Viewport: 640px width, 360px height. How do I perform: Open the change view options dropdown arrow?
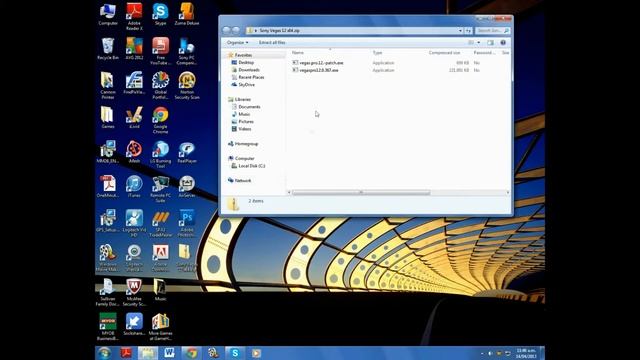pos(479,42)
